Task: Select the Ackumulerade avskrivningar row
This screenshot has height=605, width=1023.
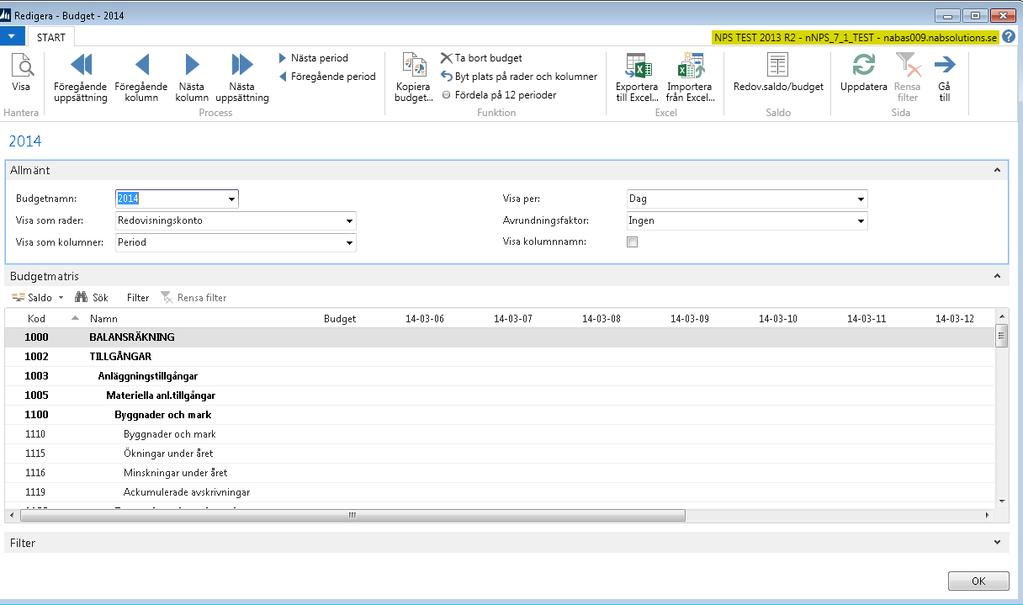Action: [x=500, y=492]
